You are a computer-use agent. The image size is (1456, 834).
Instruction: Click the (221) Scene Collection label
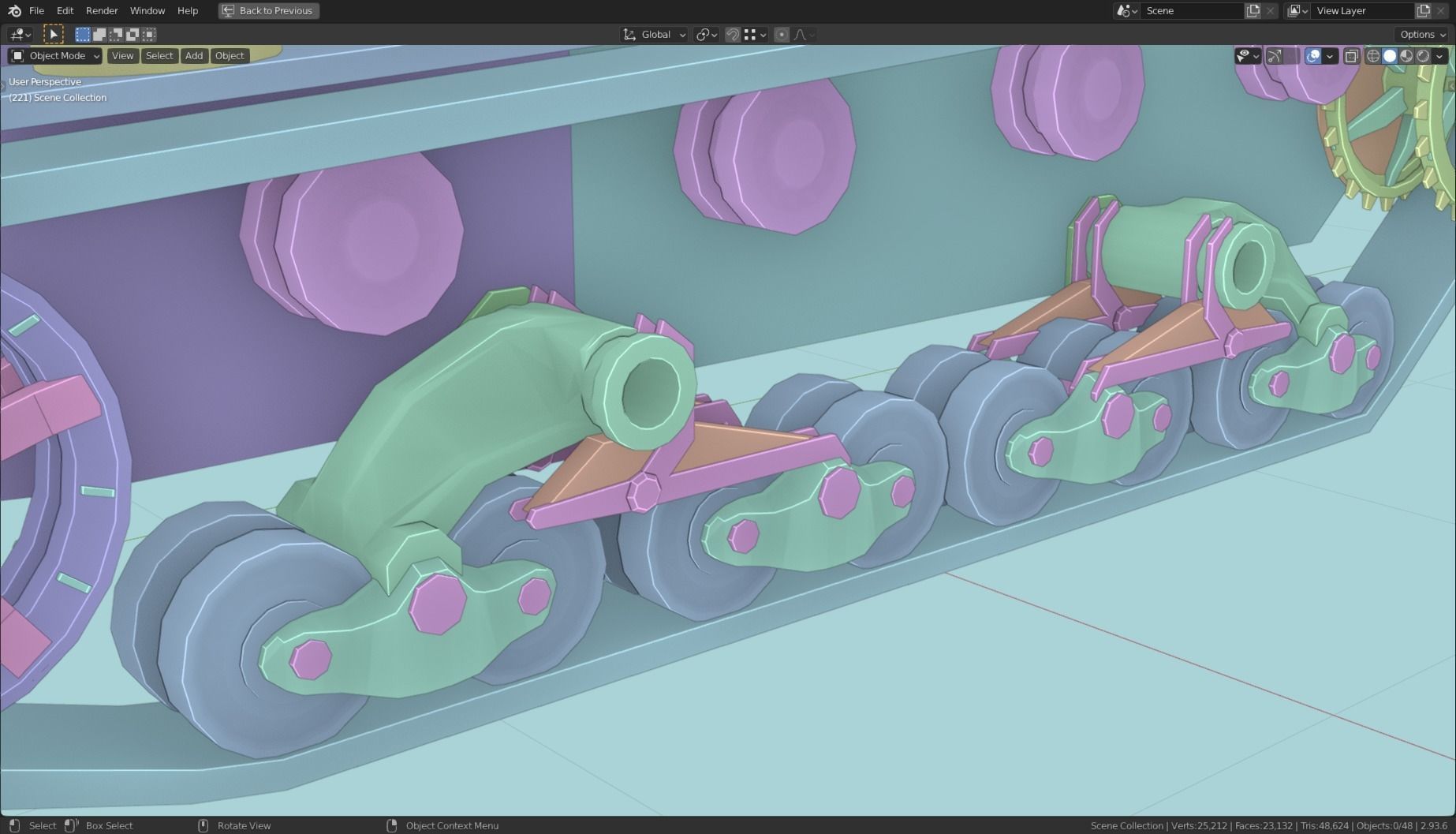click(x=58, y=97)
